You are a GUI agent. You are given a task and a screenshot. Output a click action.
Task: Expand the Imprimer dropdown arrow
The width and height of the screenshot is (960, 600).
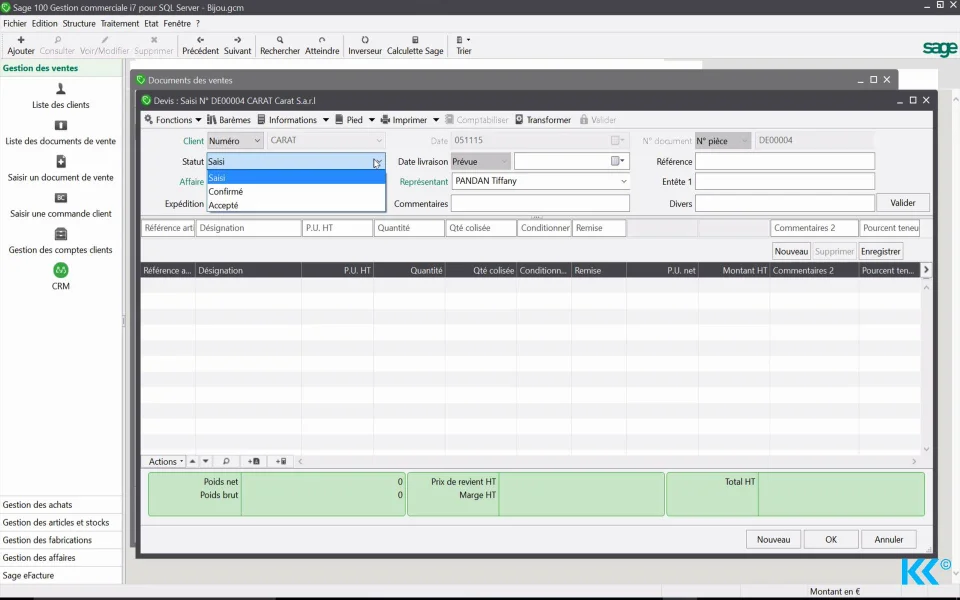pyautogui.click(x=436, y=120)
